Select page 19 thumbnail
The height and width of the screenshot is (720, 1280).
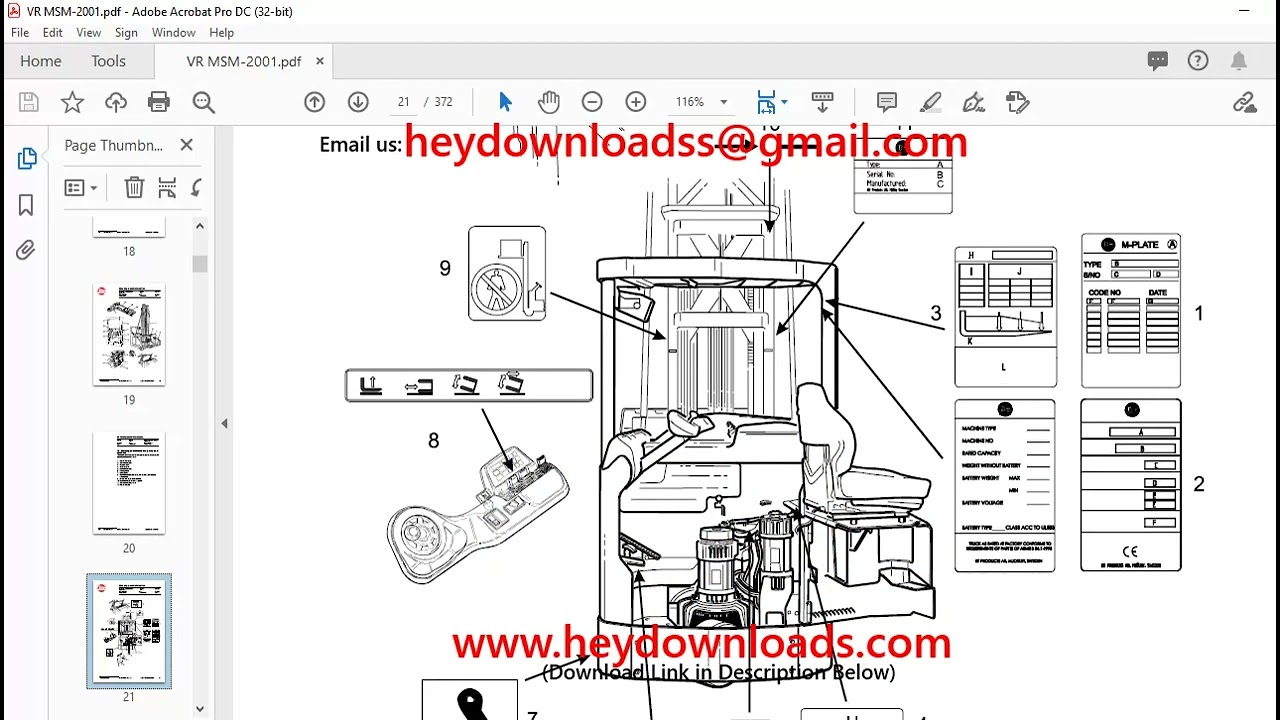(x=129, y=335)
